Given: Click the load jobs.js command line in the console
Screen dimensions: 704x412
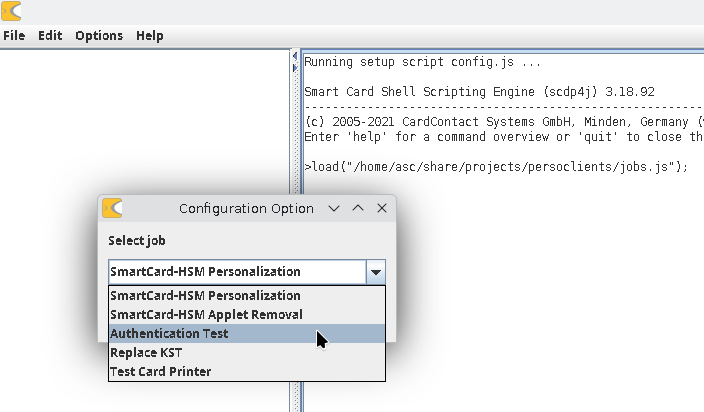Looking at the screenshot, I should point(497,166).
